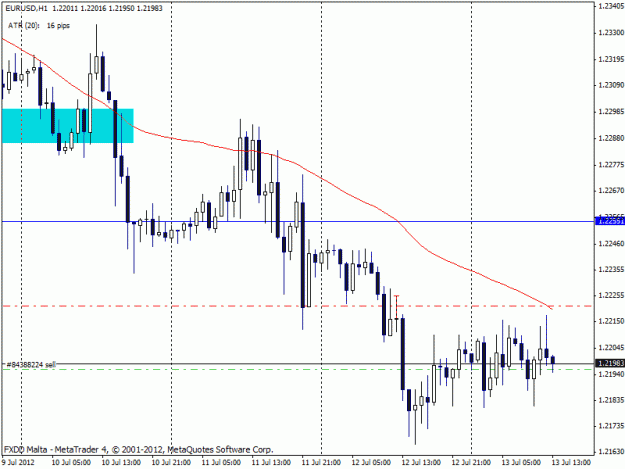
Task: Click the 1.22880 price scale label
Action: [611, 138]
